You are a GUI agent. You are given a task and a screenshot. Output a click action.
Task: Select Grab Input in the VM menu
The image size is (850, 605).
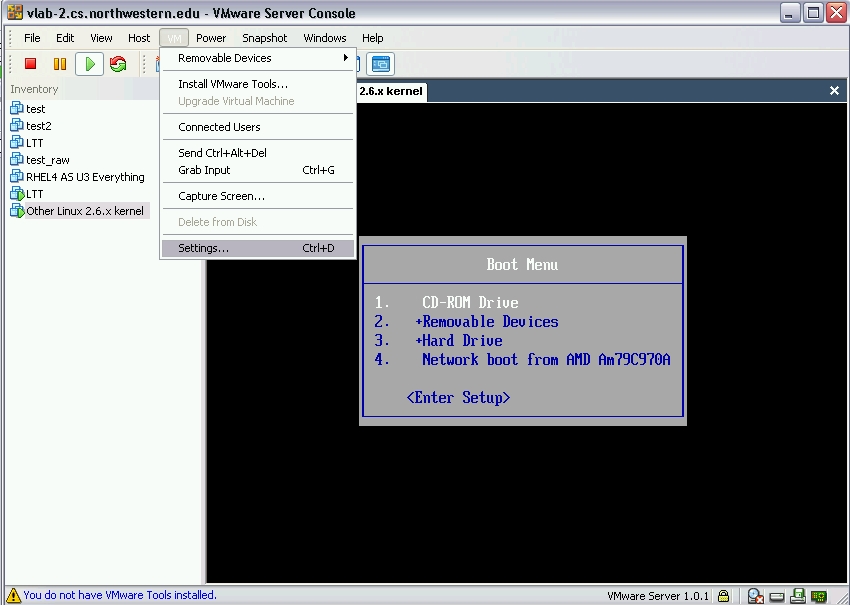tap(258, 170)
